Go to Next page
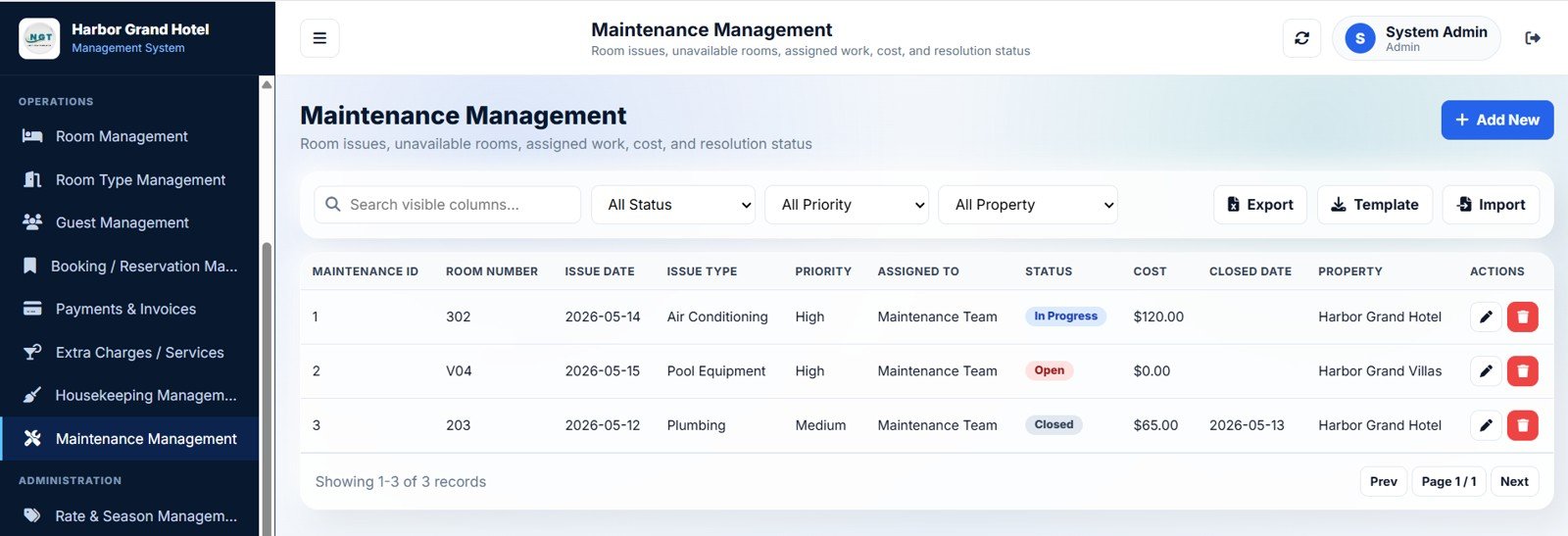Image resolution: width=1568 pixels, height=536 pixels. click(x=1514, y=481)
